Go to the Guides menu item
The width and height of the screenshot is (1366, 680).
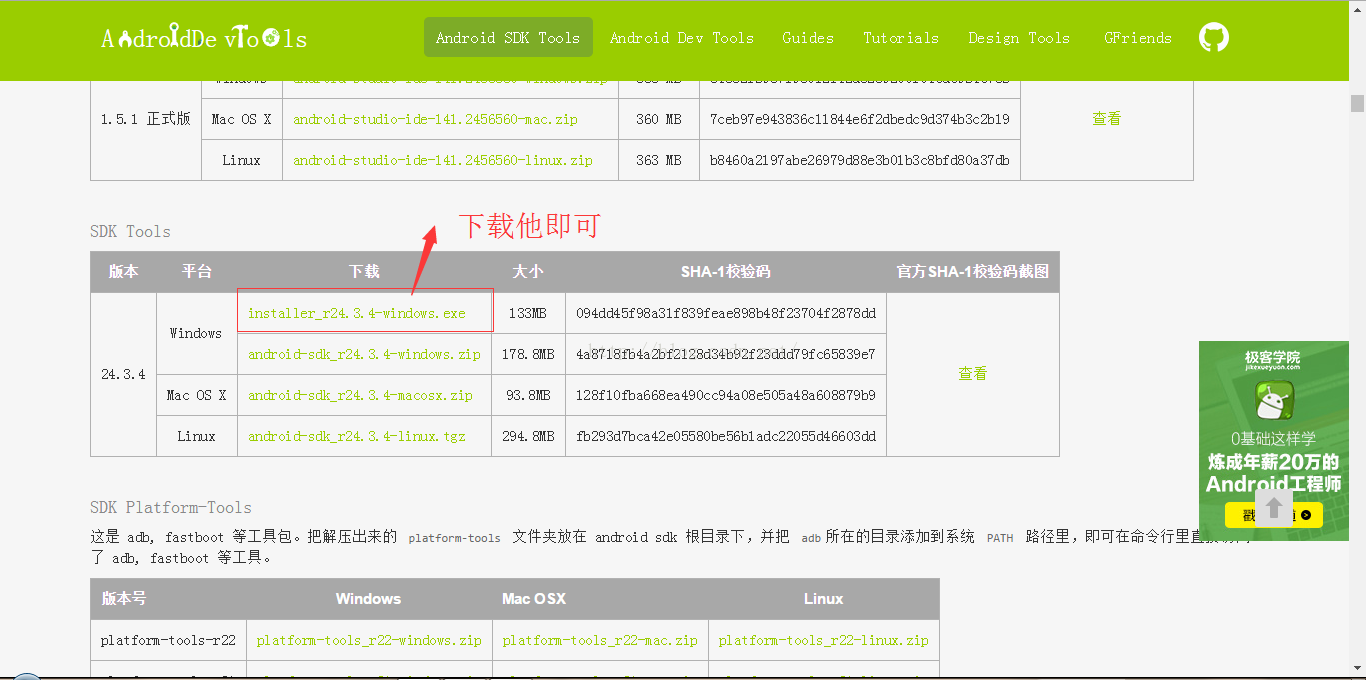point(808,38)
